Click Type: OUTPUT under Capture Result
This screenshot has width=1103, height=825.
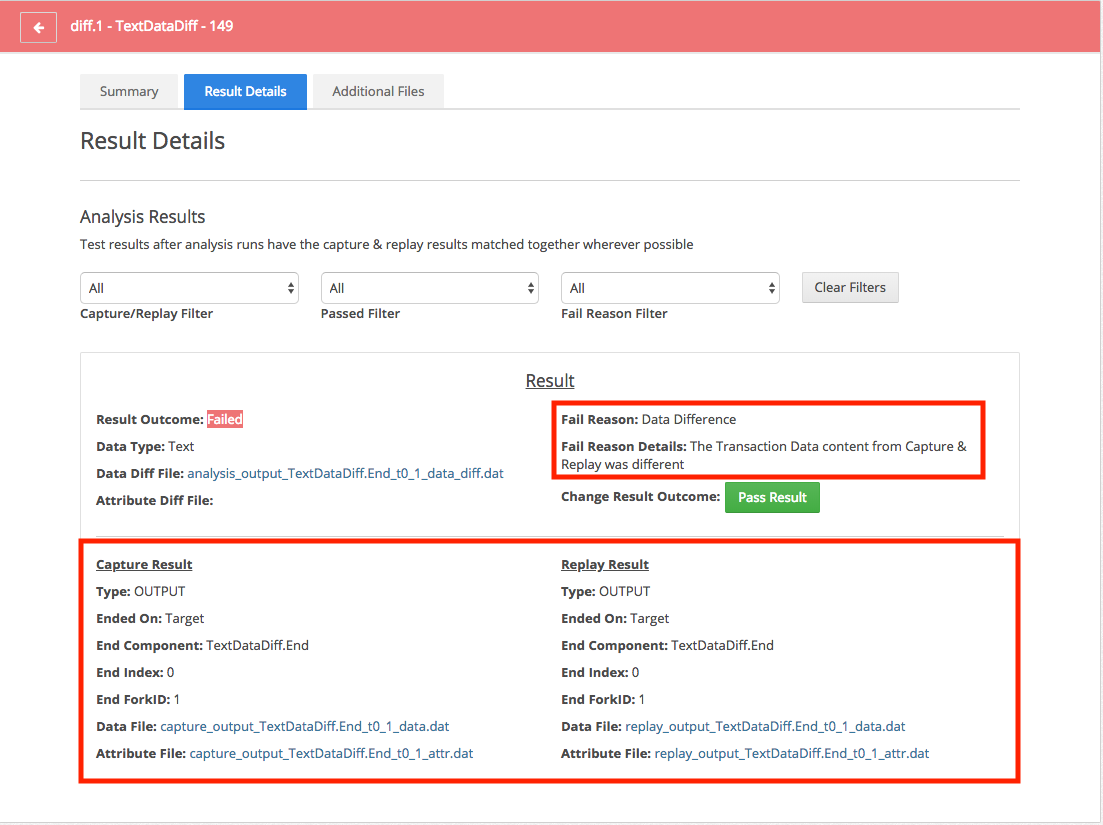(x=141, y=591)
